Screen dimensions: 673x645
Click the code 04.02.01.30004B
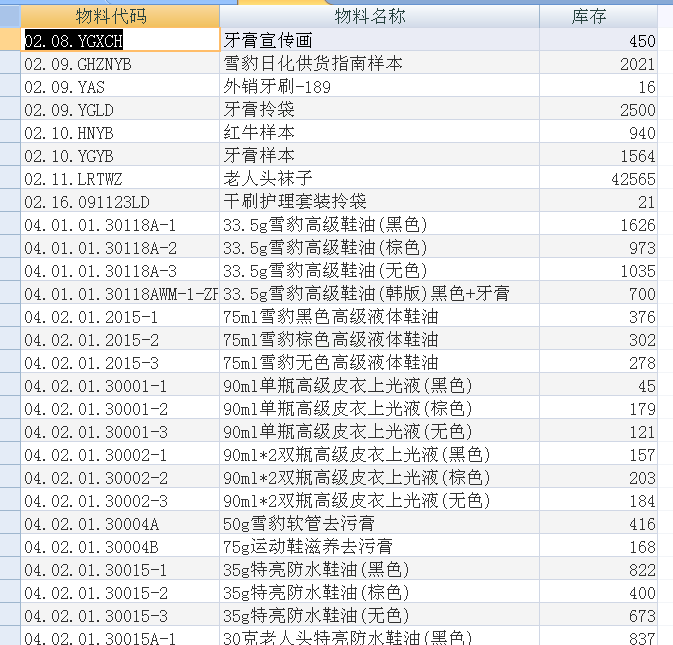click(x=120, y=547)
